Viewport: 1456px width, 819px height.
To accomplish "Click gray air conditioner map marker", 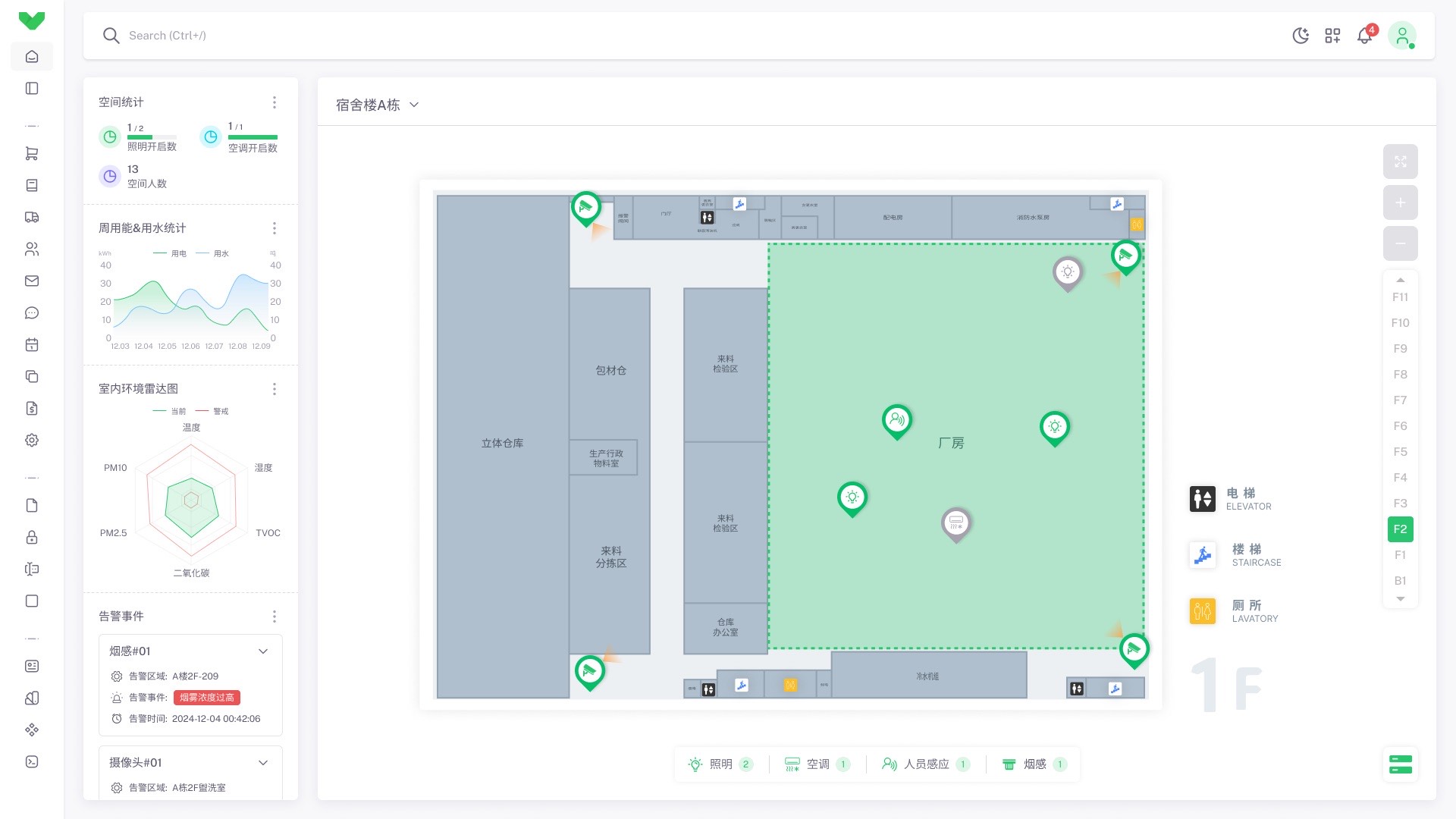I will (x=955, y=522).
